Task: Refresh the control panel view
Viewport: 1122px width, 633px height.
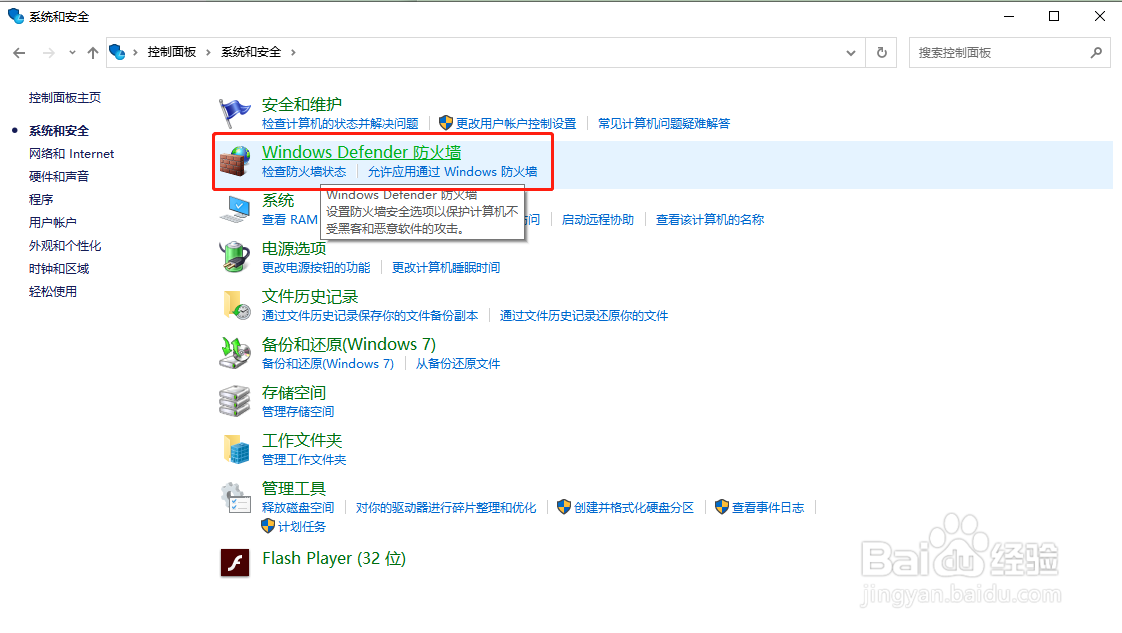Action: (x=882, y=53)
